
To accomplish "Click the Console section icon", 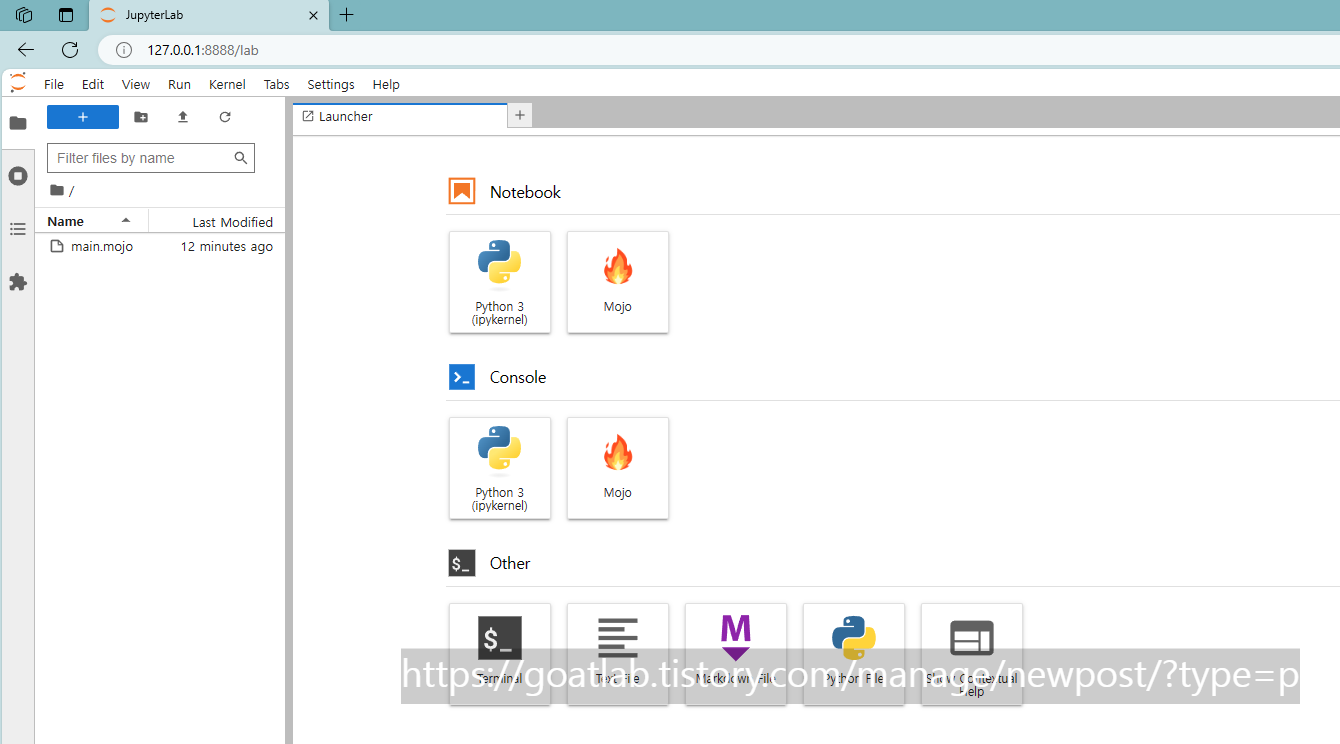I will pyautogui.click(x=462, y=377).
